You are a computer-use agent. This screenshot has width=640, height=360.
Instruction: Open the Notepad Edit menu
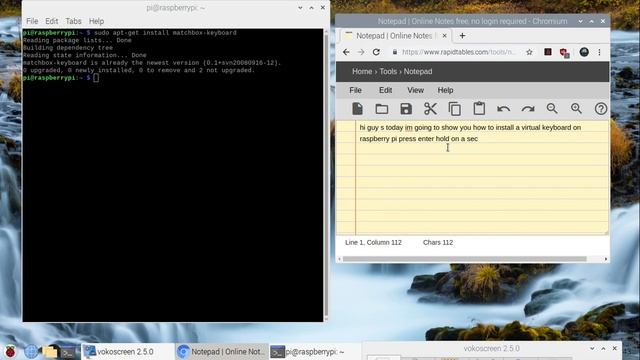pyautogui.click(x=385, y=90)
